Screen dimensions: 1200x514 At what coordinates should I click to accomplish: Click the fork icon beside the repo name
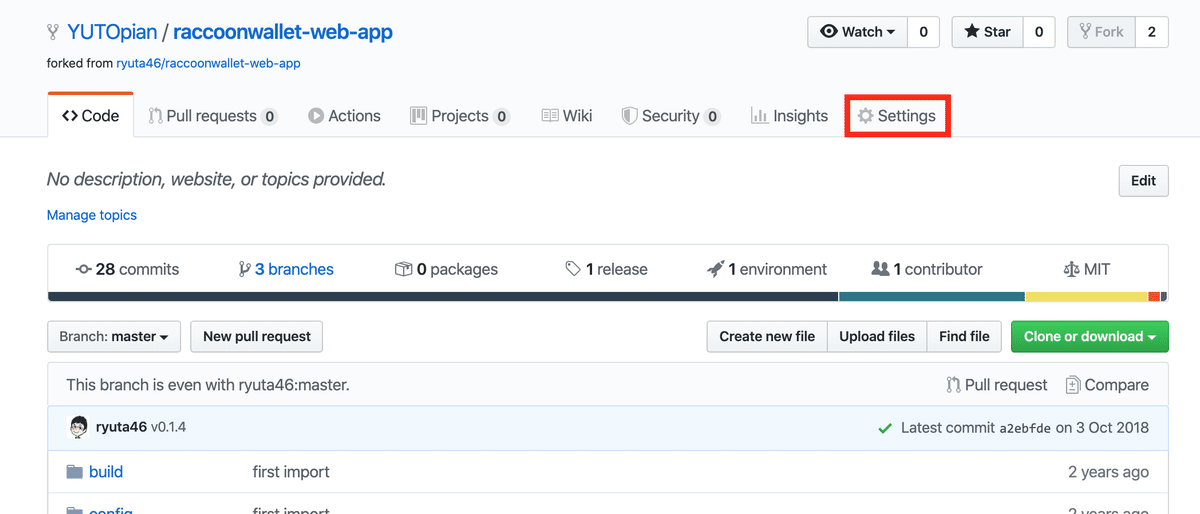pos(53,33)
